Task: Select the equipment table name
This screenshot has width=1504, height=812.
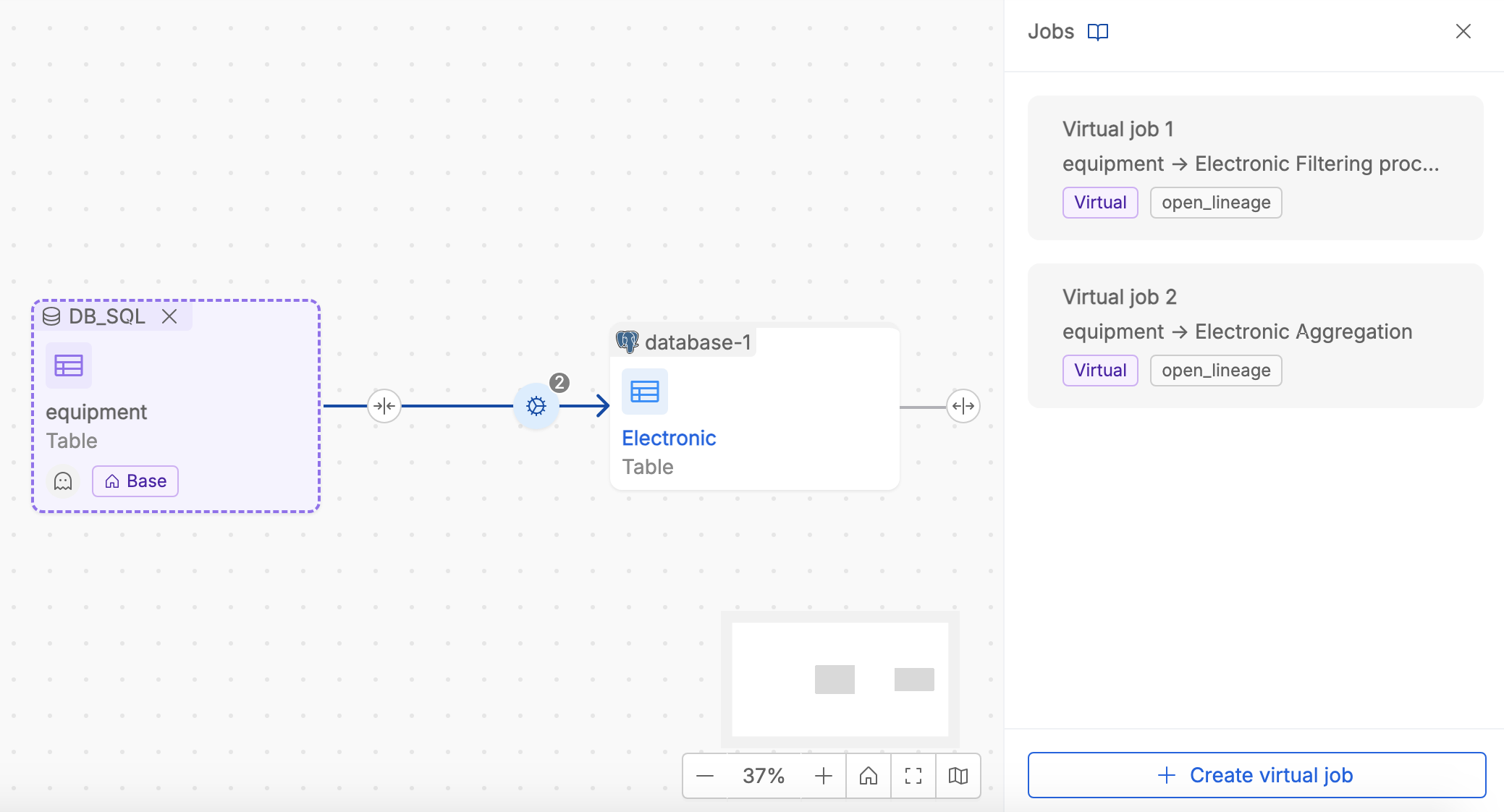Action: click(96, 412)
